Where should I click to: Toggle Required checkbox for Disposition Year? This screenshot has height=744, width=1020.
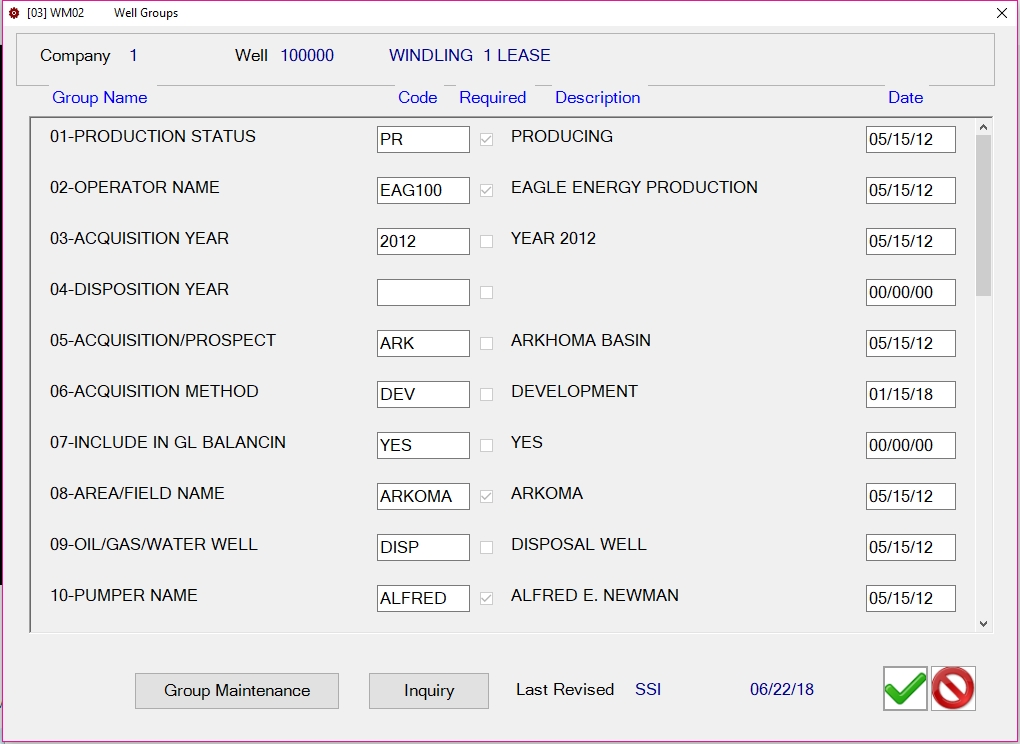[x=486, y=293]
